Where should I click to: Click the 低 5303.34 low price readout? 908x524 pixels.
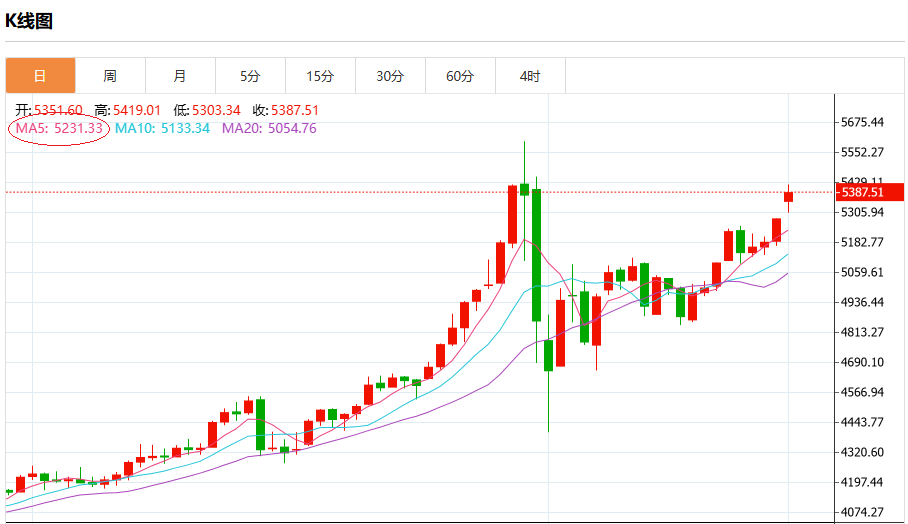tap(207, 110)
